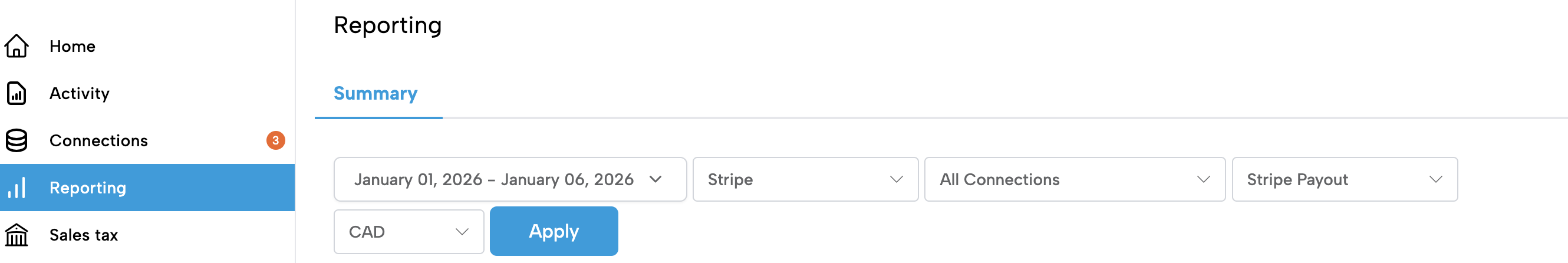Image resolution: width=1568 pixels, height=263 pixels.
Task: Expand the Stripe Payout dropdown
Action: point(1344,180)
